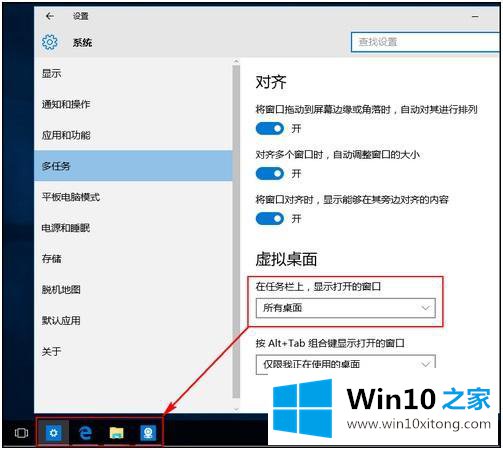Open Task View on the taskbar
This screenshot has width=503, height=450.
click(21, 433)
